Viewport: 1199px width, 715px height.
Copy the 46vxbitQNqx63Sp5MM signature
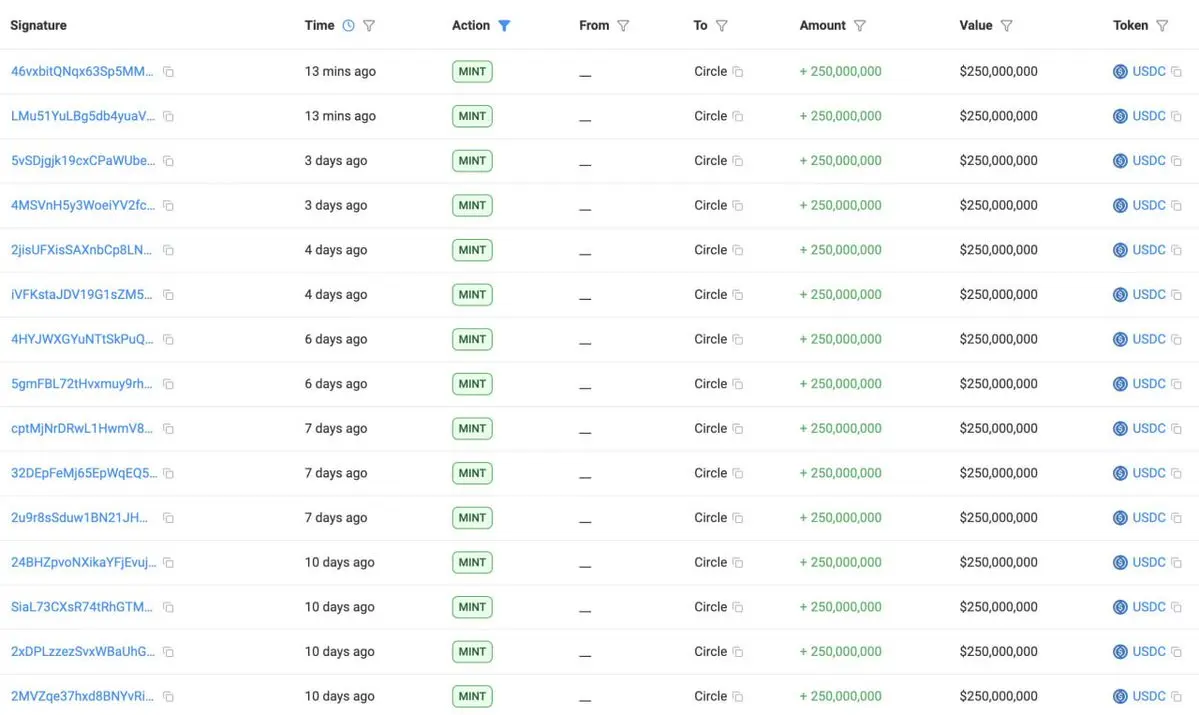pos(168,72)
